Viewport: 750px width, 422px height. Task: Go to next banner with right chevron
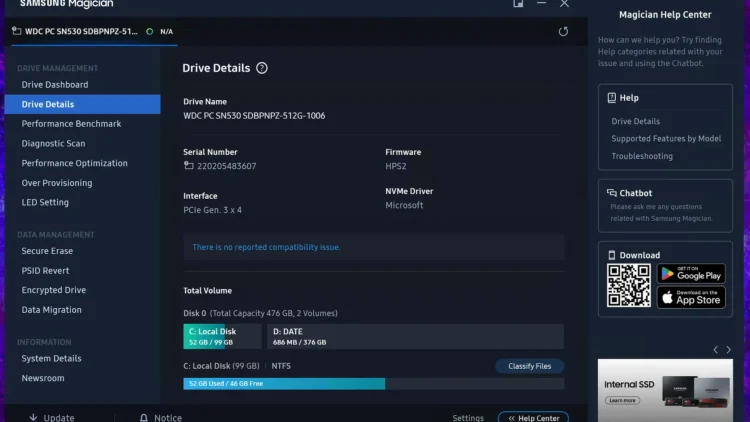click(729, 350)
